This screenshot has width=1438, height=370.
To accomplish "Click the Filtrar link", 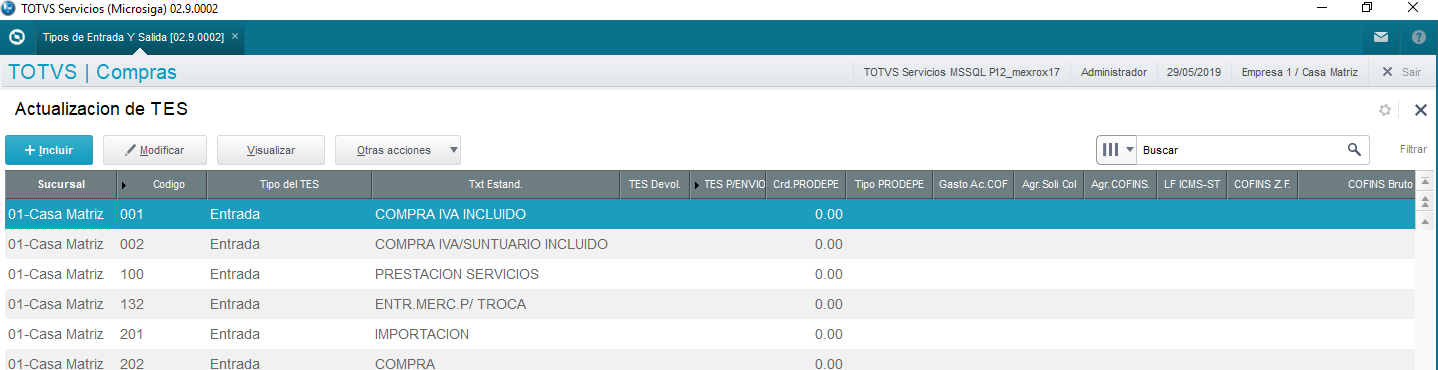I will [x=1413, y=149].
